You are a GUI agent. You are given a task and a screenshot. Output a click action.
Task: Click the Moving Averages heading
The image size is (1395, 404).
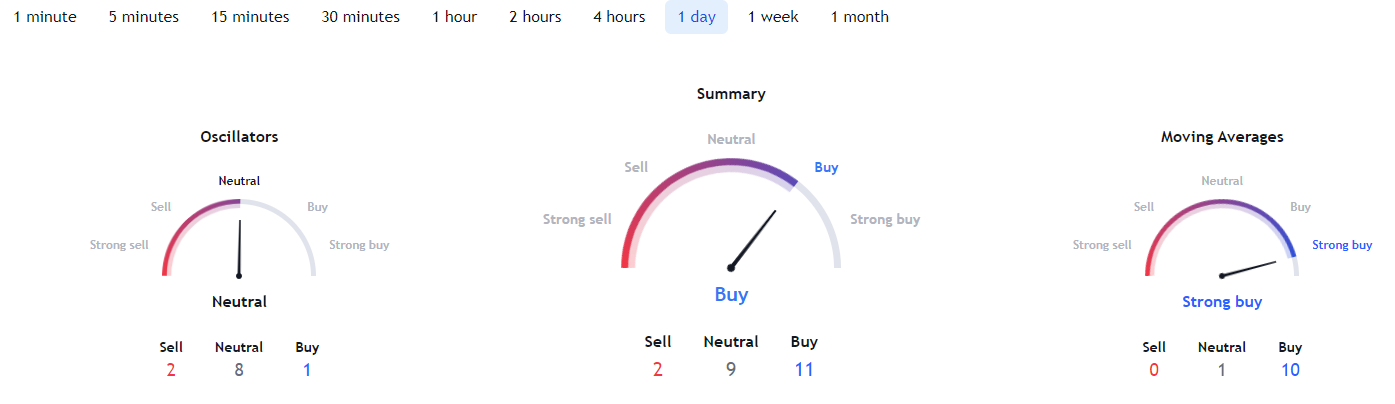click(1222, 137)
